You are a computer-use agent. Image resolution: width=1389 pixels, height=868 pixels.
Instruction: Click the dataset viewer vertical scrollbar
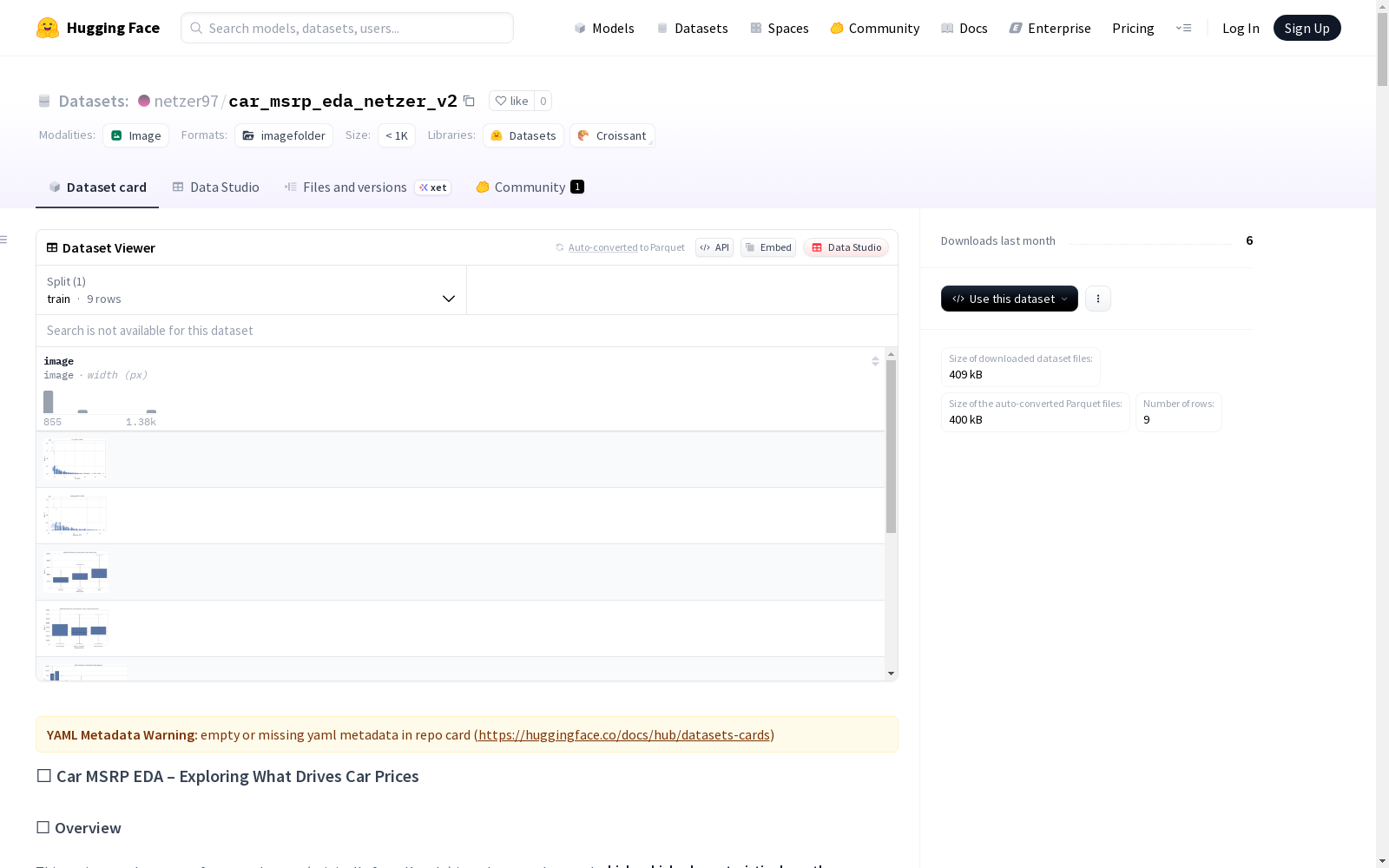pyautogui.click(x=891, y=446)
